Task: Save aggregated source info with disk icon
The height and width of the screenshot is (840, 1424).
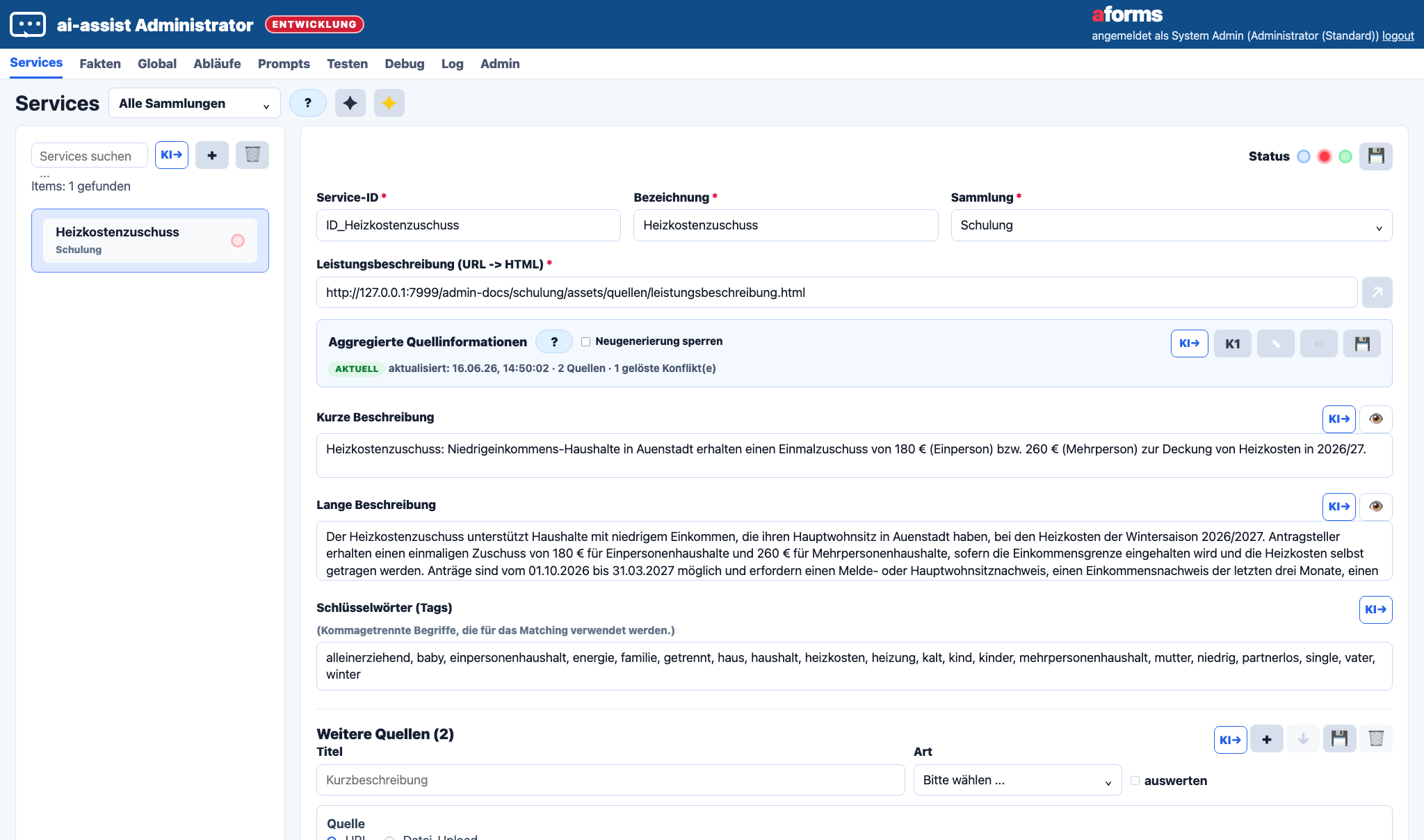Action: pyautogui.click(x=1362, y=344)
